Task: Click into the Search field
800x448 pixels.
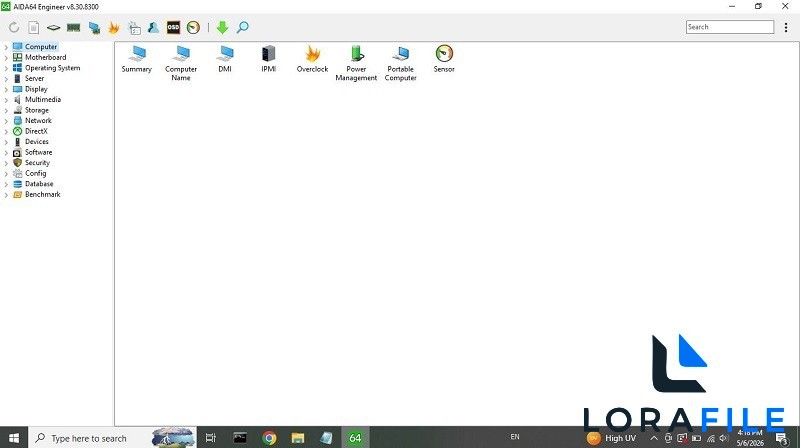Action: (x=730, y=27)
